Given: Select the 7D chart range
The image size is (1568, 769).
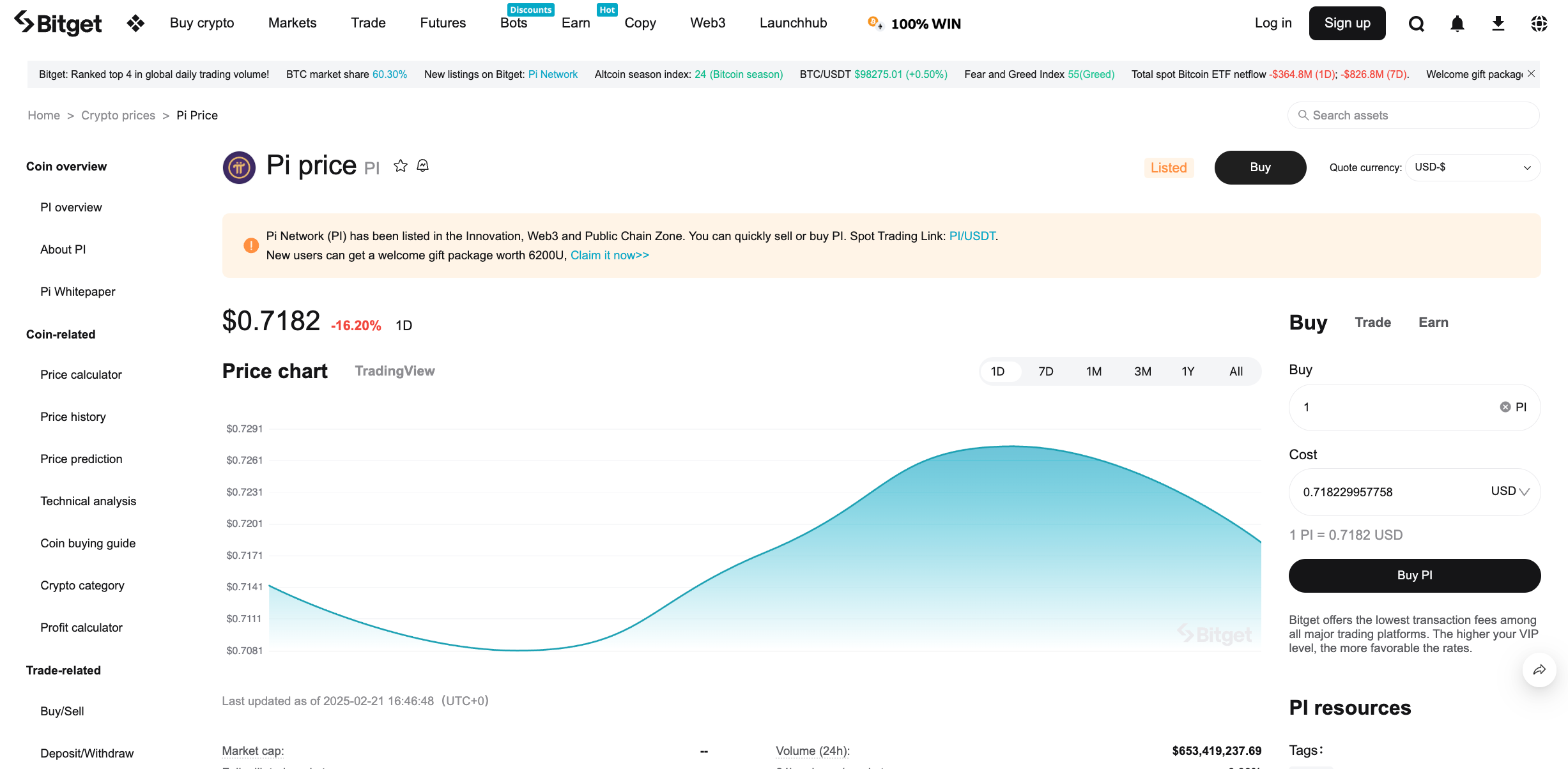Looking at the screenshot, I should coord(1045,372).
